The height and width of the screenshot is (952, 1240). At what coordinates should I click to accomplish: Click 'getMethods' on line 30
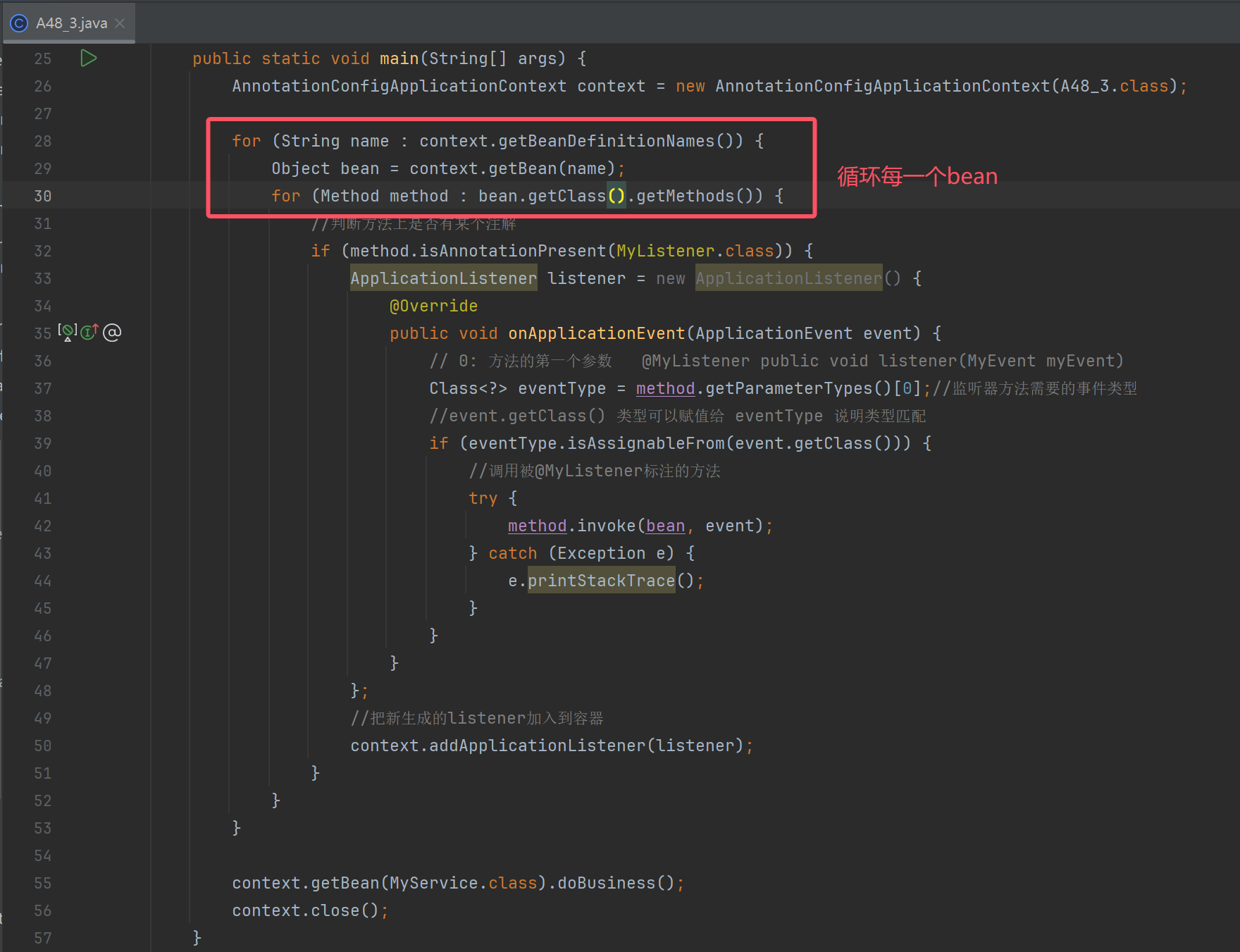click(x=686, y=196)
